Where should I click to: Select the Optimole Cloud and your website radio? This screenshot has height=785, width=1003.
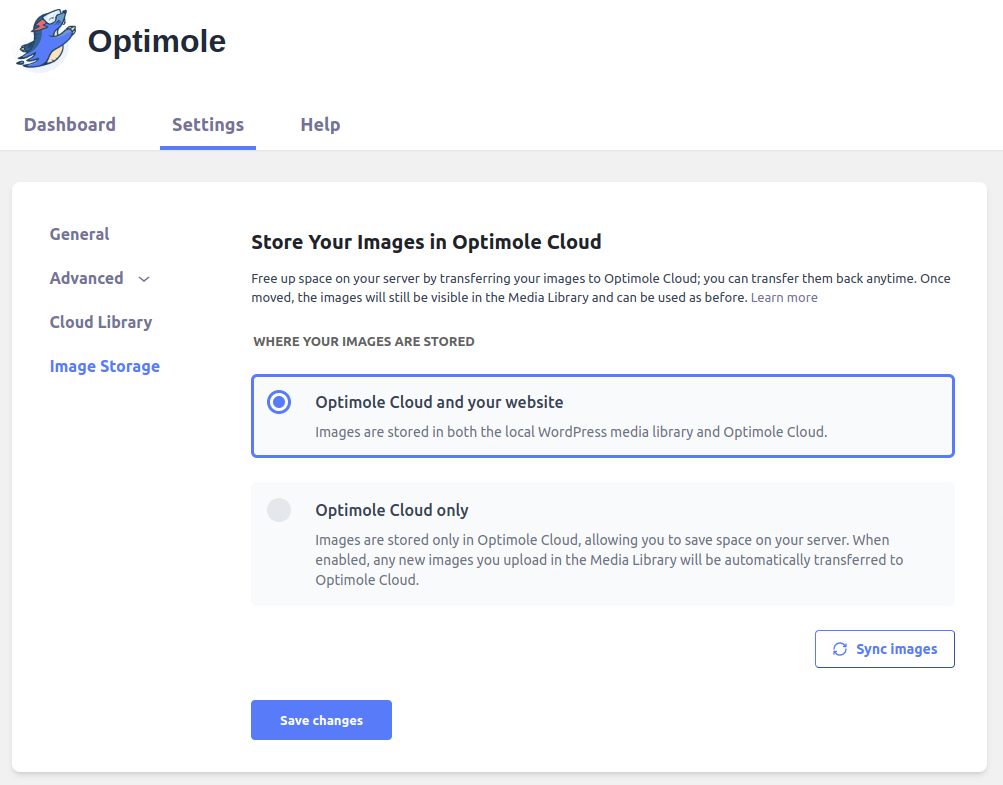[279, 402]
